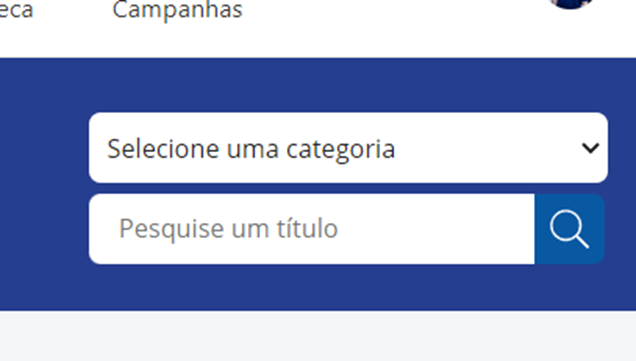Image resolution: width=636 pixels, height=361 pixels.
Task: Click inside the title search box
Action: tap(312, 229)
